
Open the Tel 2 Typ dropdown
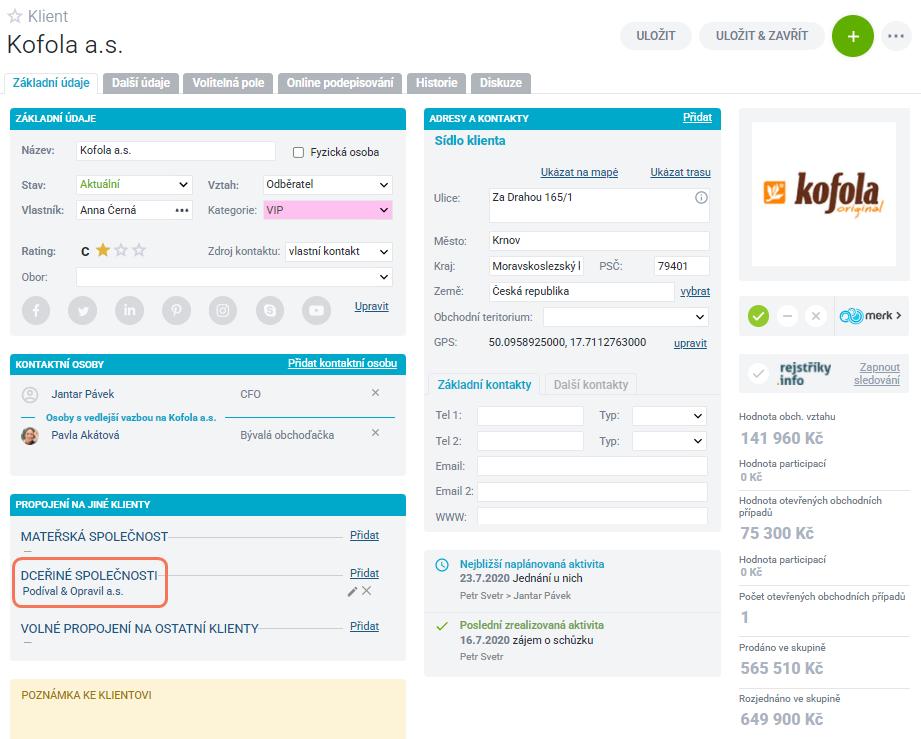[x=669, y=441]
